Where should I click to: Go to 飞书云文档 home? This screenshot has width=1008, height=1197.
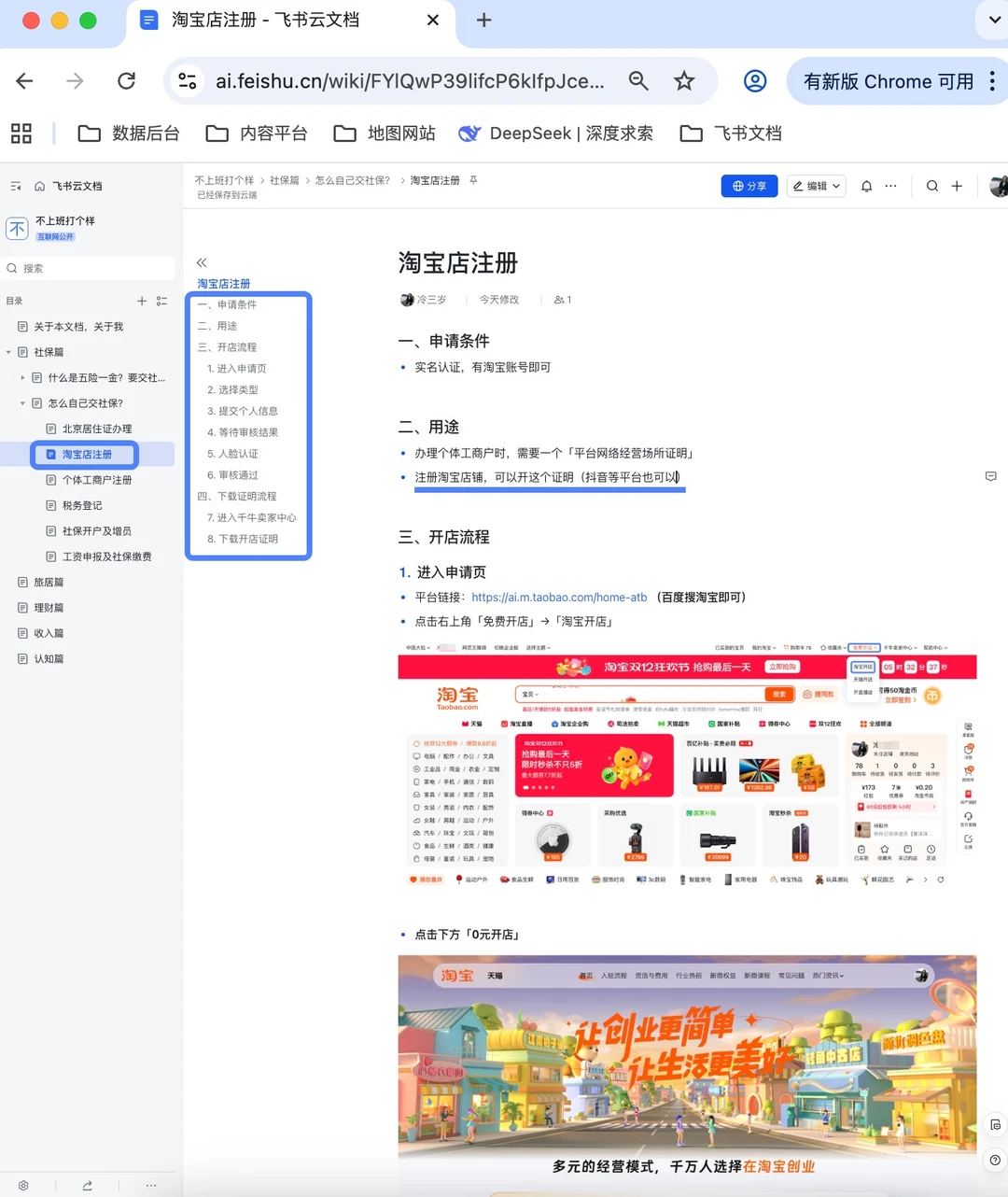(x=69, y=186)
